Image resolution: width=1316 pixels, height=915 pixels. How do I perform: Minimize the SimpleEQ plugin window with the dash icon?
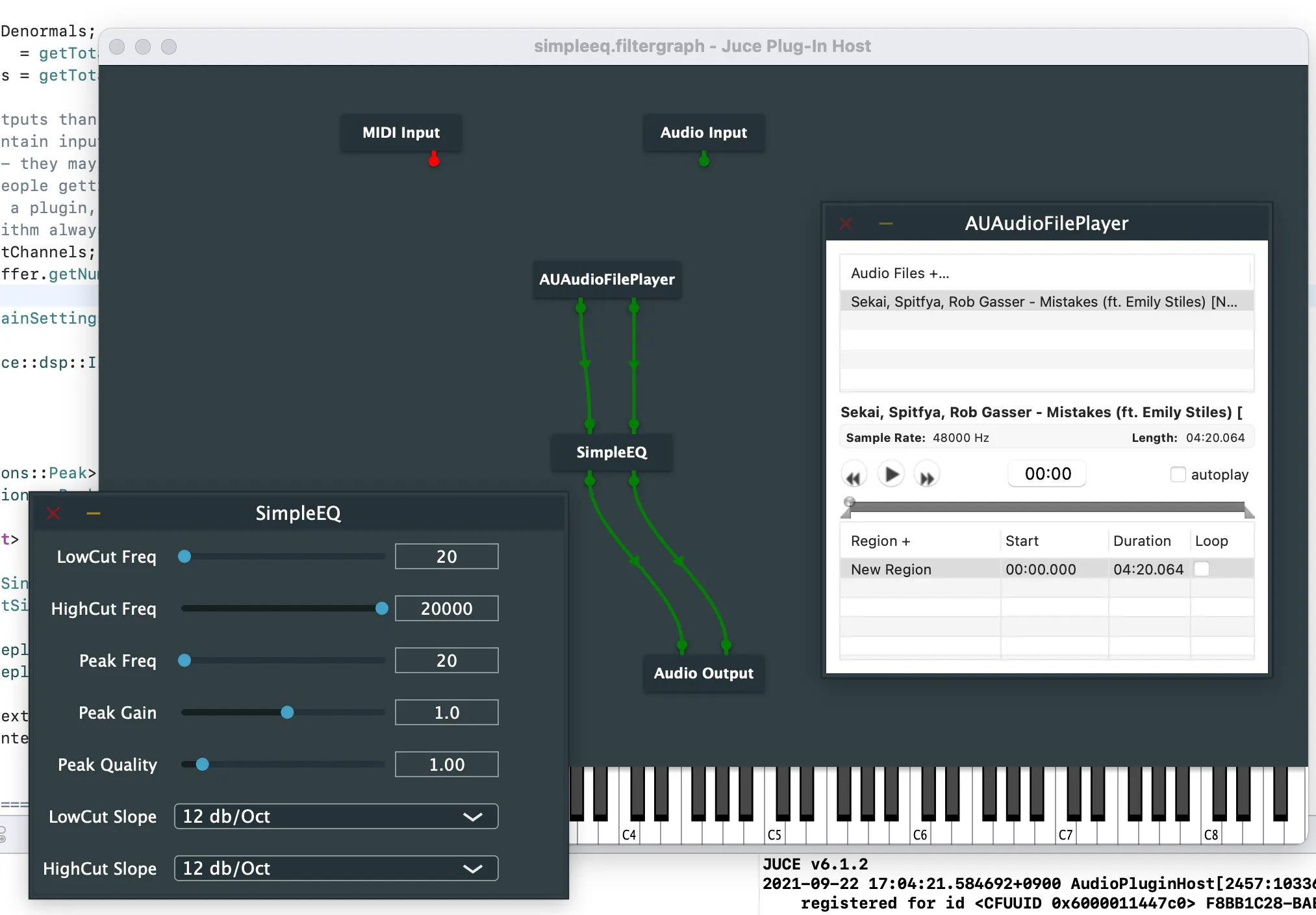[x=94, y=513]
